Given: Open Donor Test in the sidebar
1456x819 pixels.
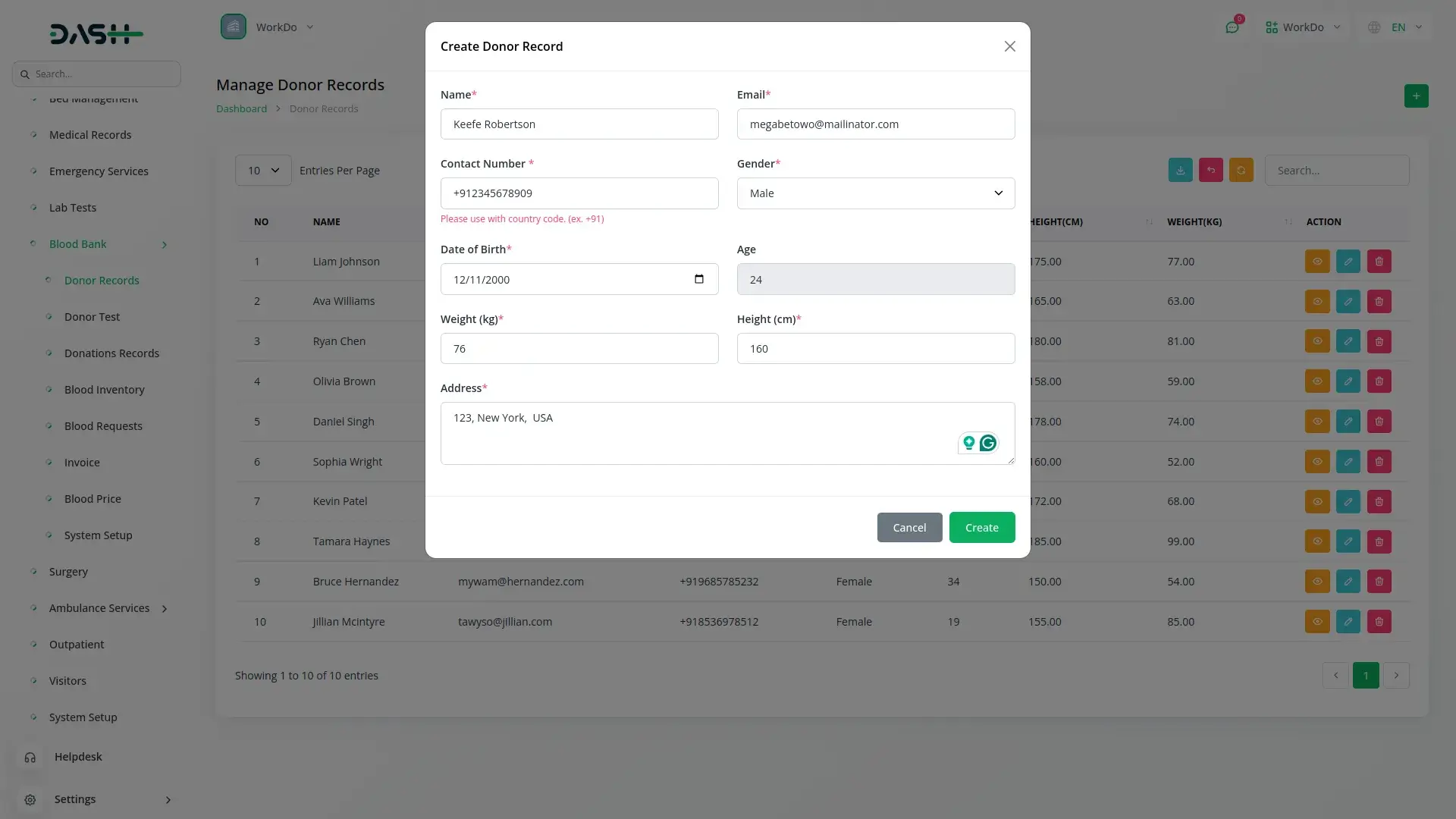Looking at the screenshot, I should click(x=92, y=317).
